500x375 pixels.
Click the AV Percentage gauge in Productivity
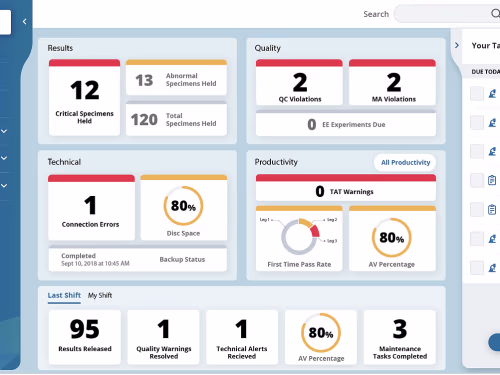392,238
